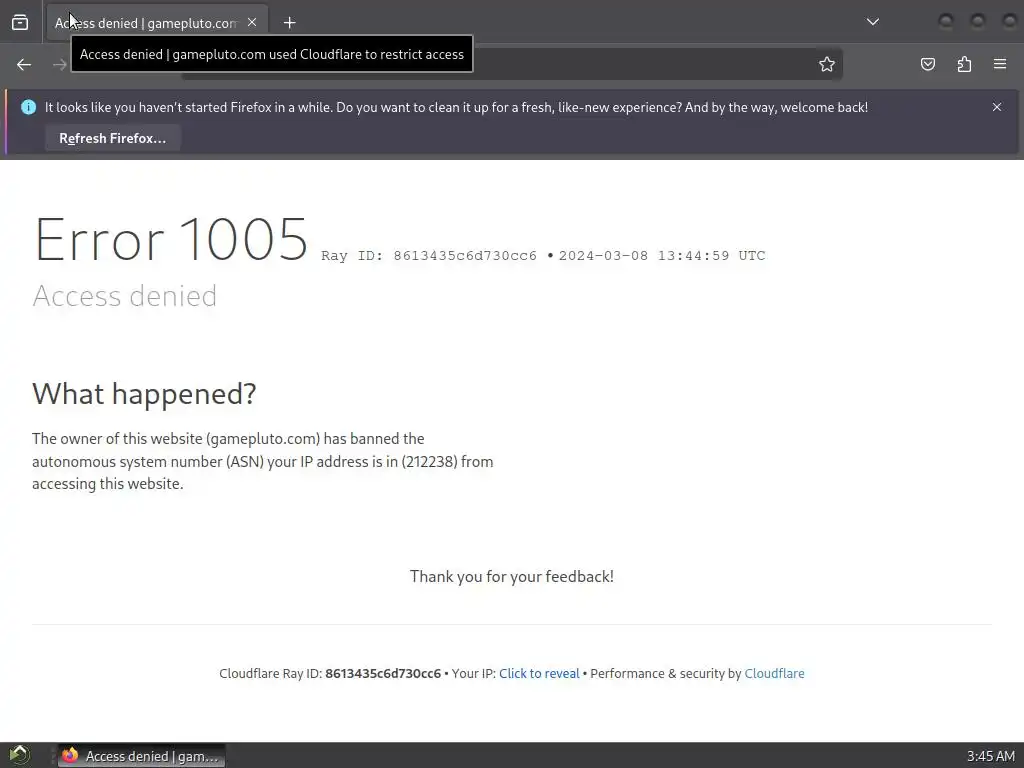Viewport: 1024px width, 768px height.
Task: Open the Cloudflare link in footer
Action: [x=774, y=673]
